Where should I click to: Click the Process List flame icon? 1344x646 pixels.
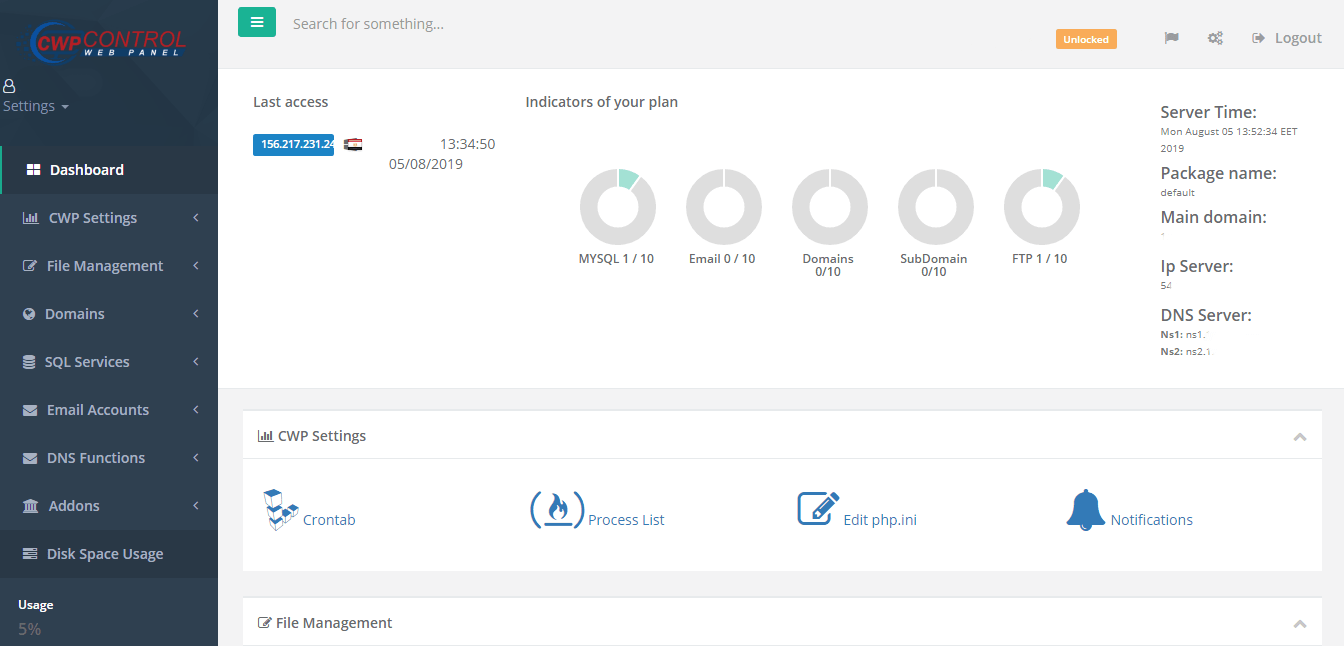[x=557, y=509]
